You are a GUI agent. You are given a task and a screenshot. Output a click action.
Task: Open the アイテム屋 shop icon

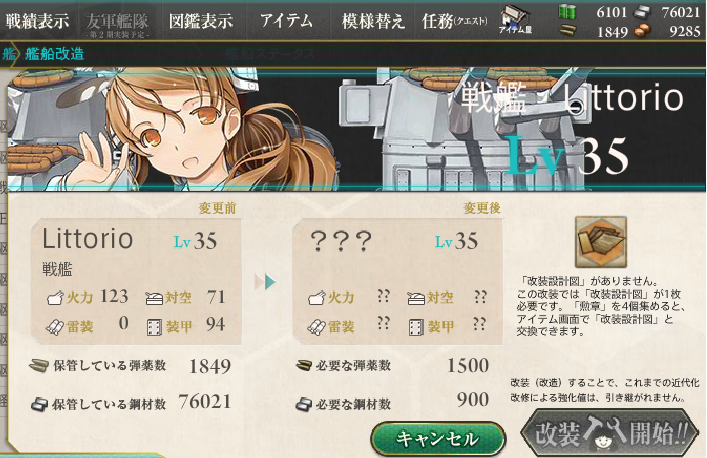click(x=515, y=20)
